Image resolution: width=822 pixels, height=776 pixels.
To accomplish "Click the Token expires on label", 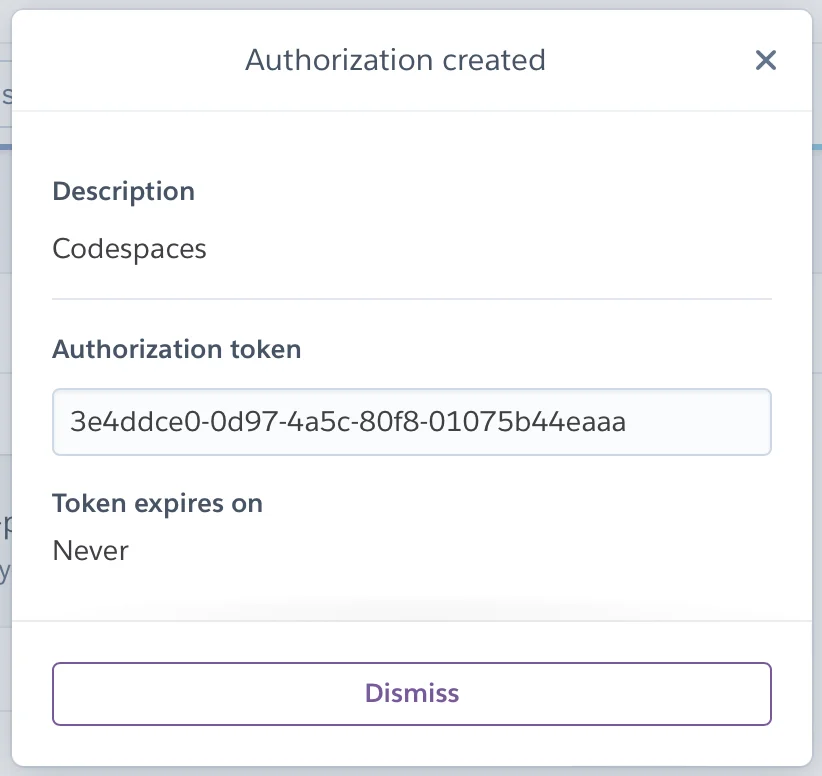I will 158,503.
